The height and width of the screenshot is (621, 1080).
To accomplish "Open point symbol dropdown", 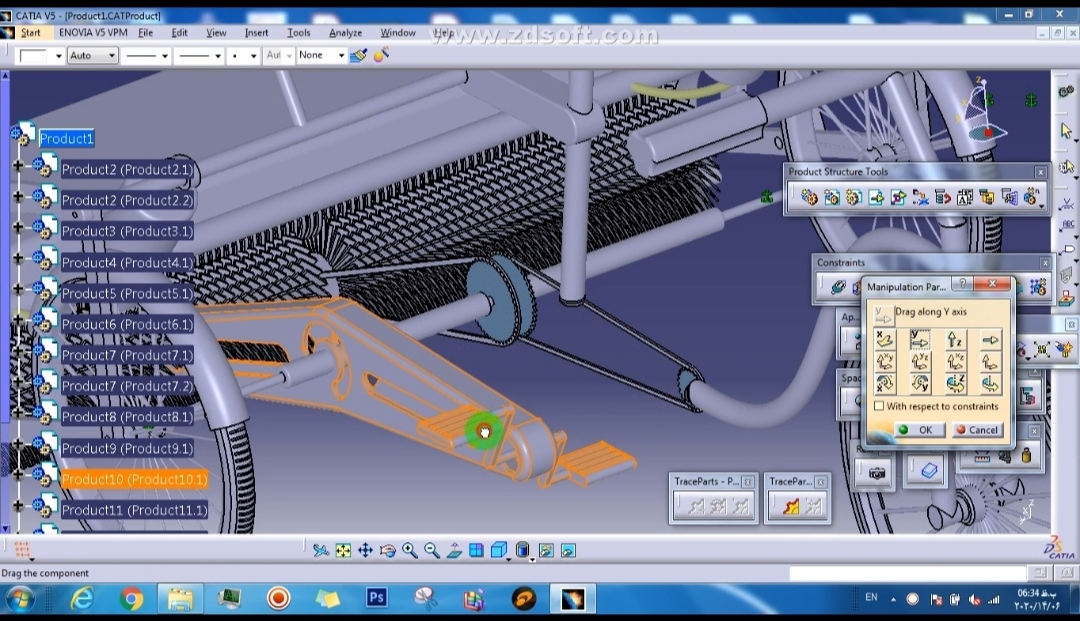I will [253, 56].
